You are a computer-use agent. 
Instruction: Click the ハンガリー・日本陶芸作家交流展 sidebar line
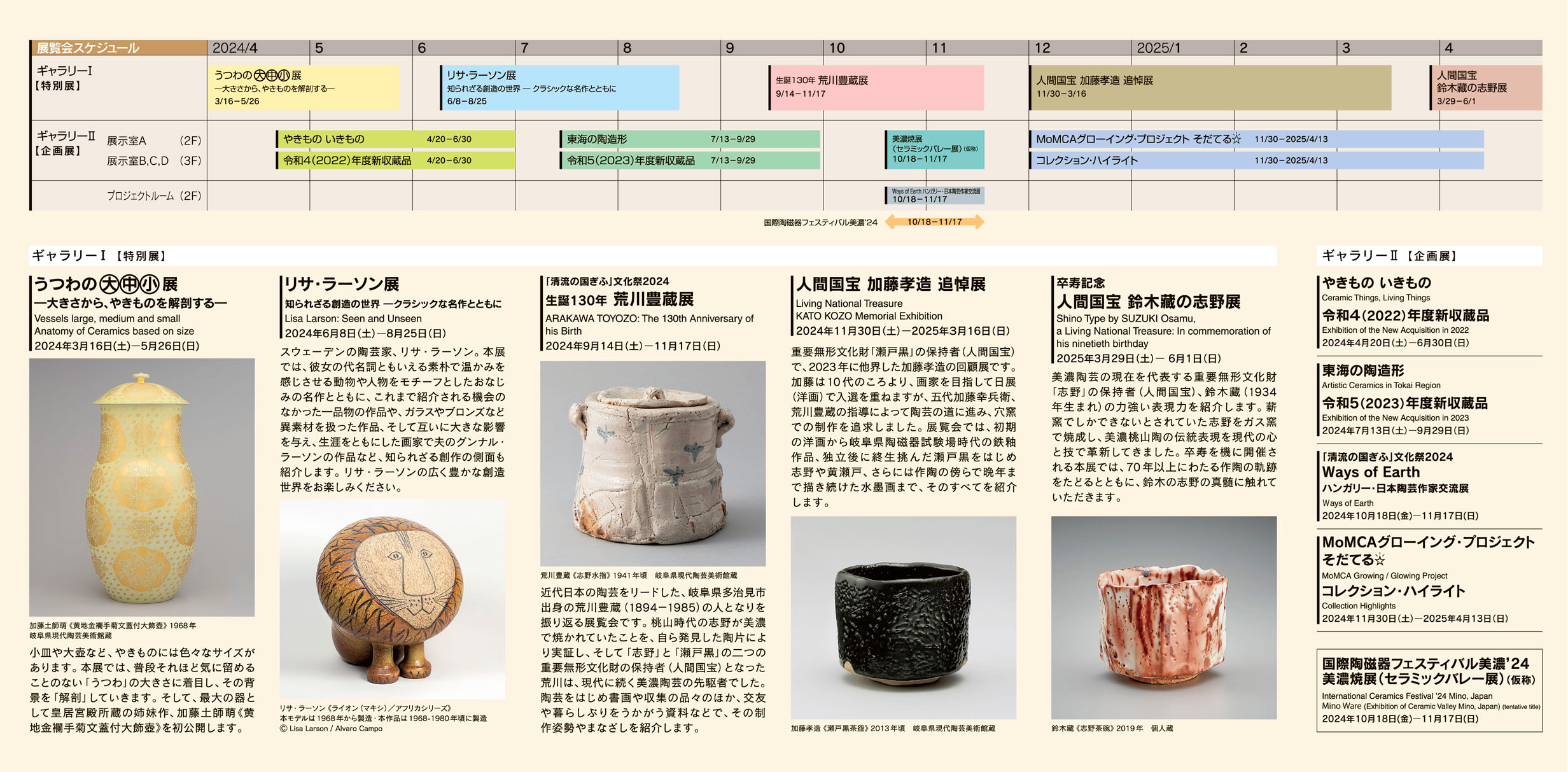coord(1396,489)
